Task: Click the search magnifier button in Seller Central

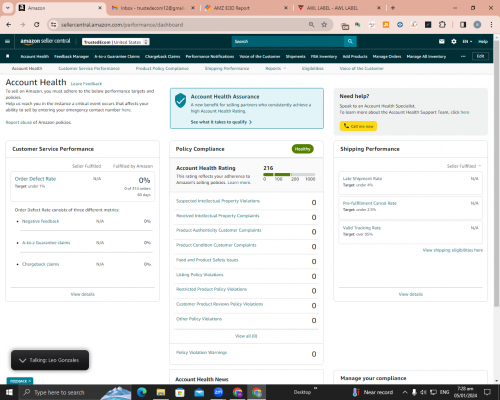Action: tap(350, 41)
